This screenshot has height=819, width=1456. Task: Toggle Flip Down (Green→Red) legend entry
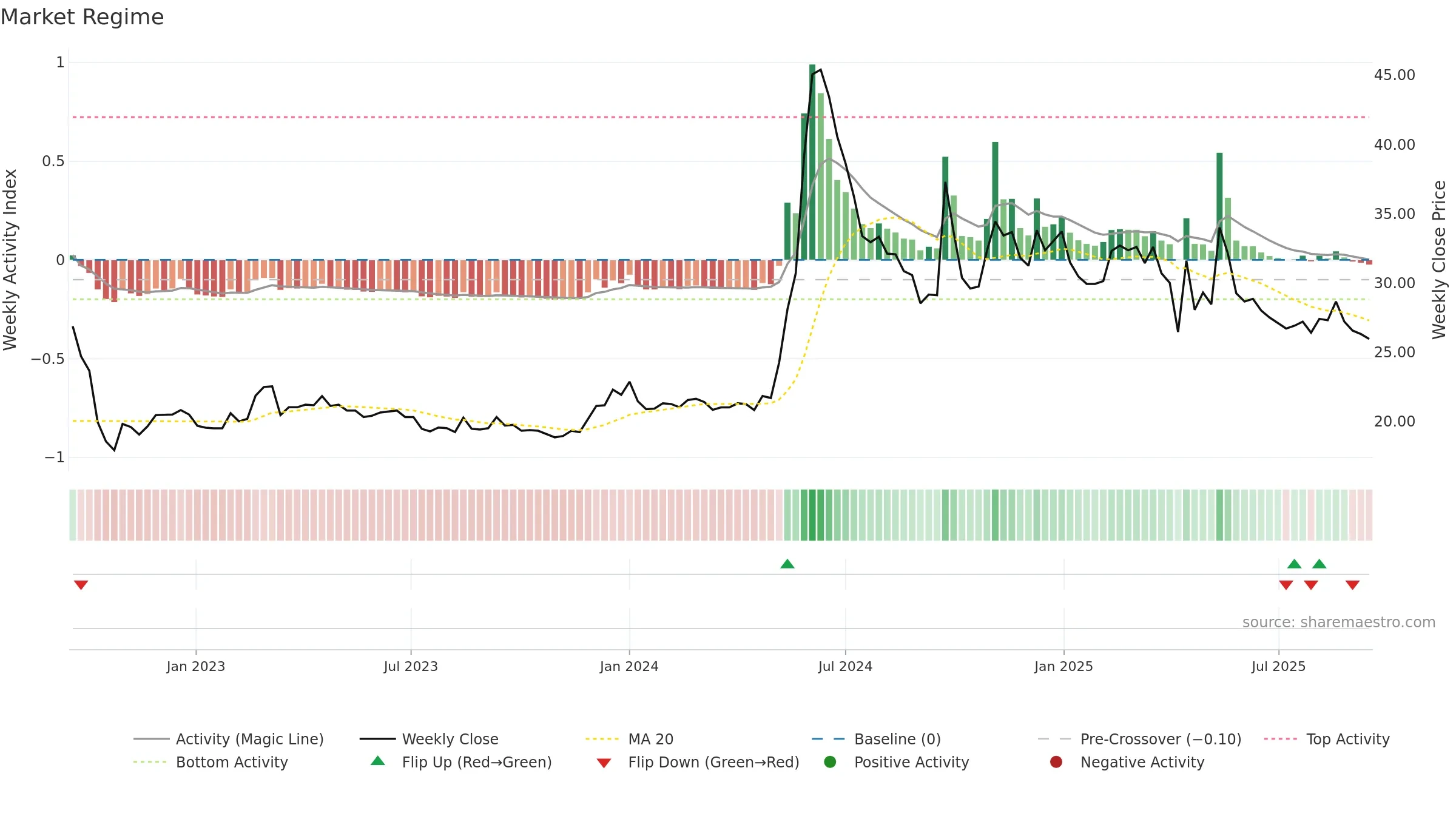click(x=698, y=762)
